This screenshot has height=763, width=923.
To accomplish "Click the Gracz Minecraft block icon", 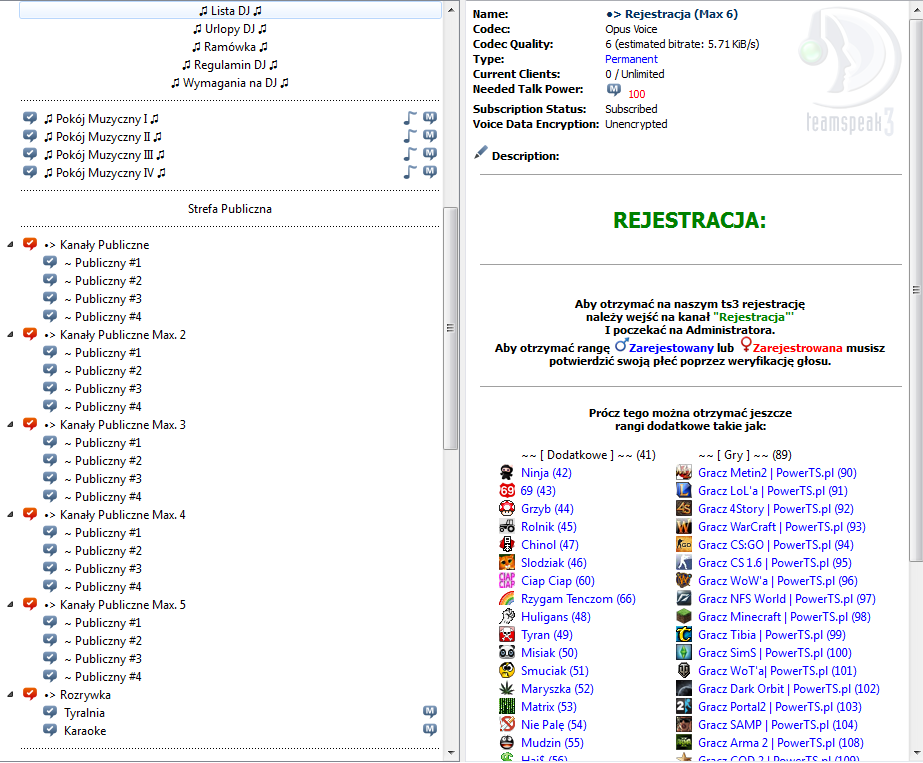I will coord(683,616).
